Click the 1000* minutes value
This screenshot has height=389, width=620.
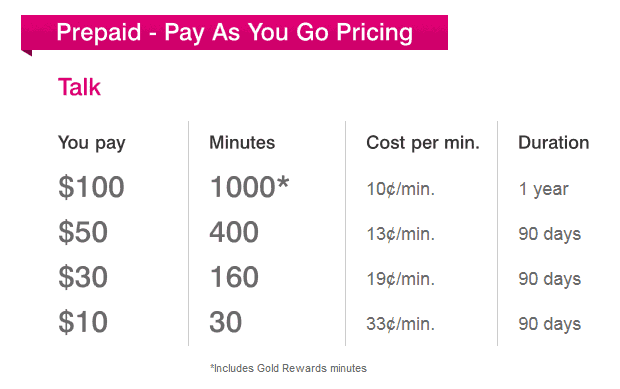250,187
